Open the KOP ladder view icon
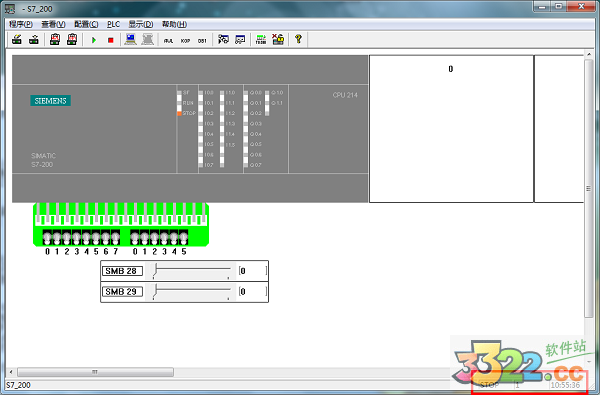The width and height of the screenshot is (600, 395). (x=185, y=41)
